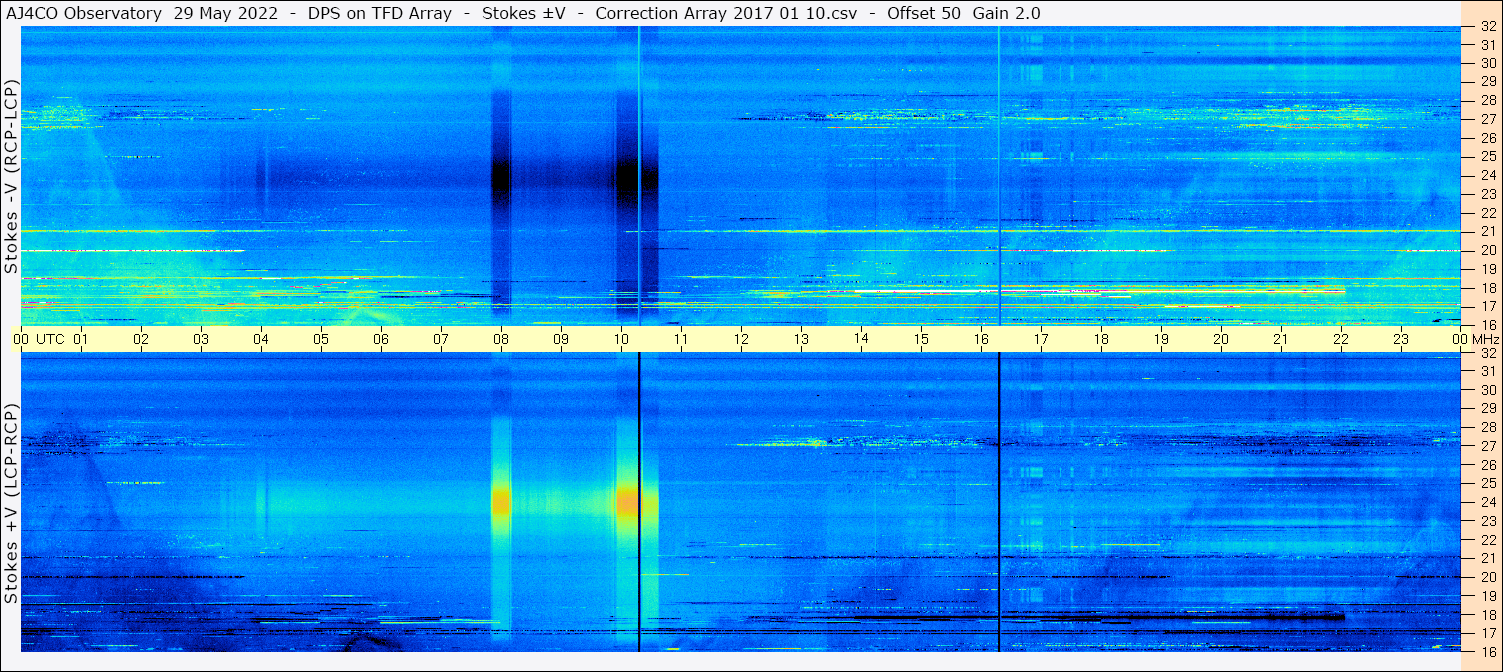This screenshot has width=1503, height=672.
Task: Click upper panel vertical line after 10 UTC
Action: coord(638,176)
